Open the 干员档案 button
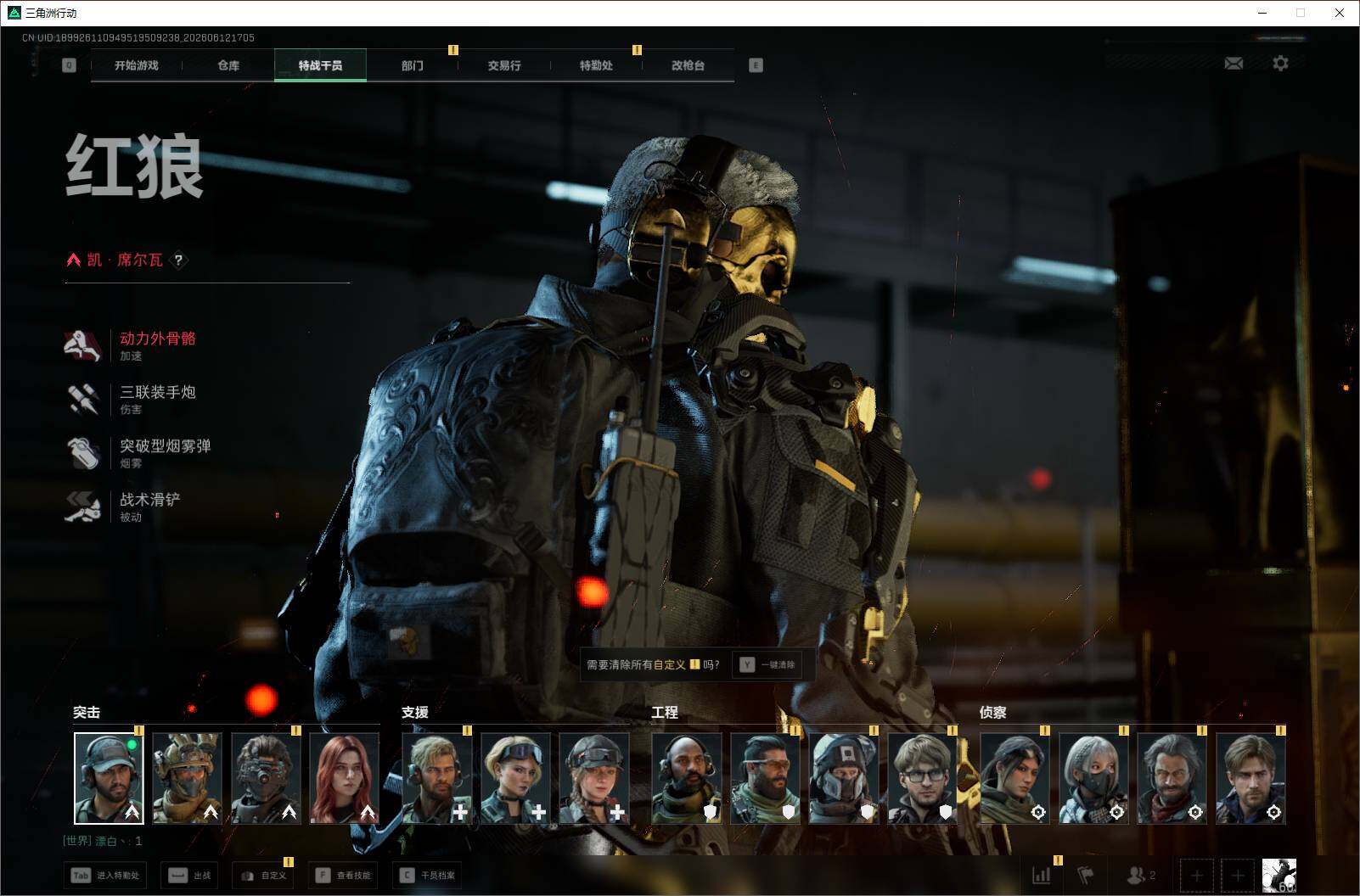Screen dimensions: 1360x896 (x=427, y=876)
